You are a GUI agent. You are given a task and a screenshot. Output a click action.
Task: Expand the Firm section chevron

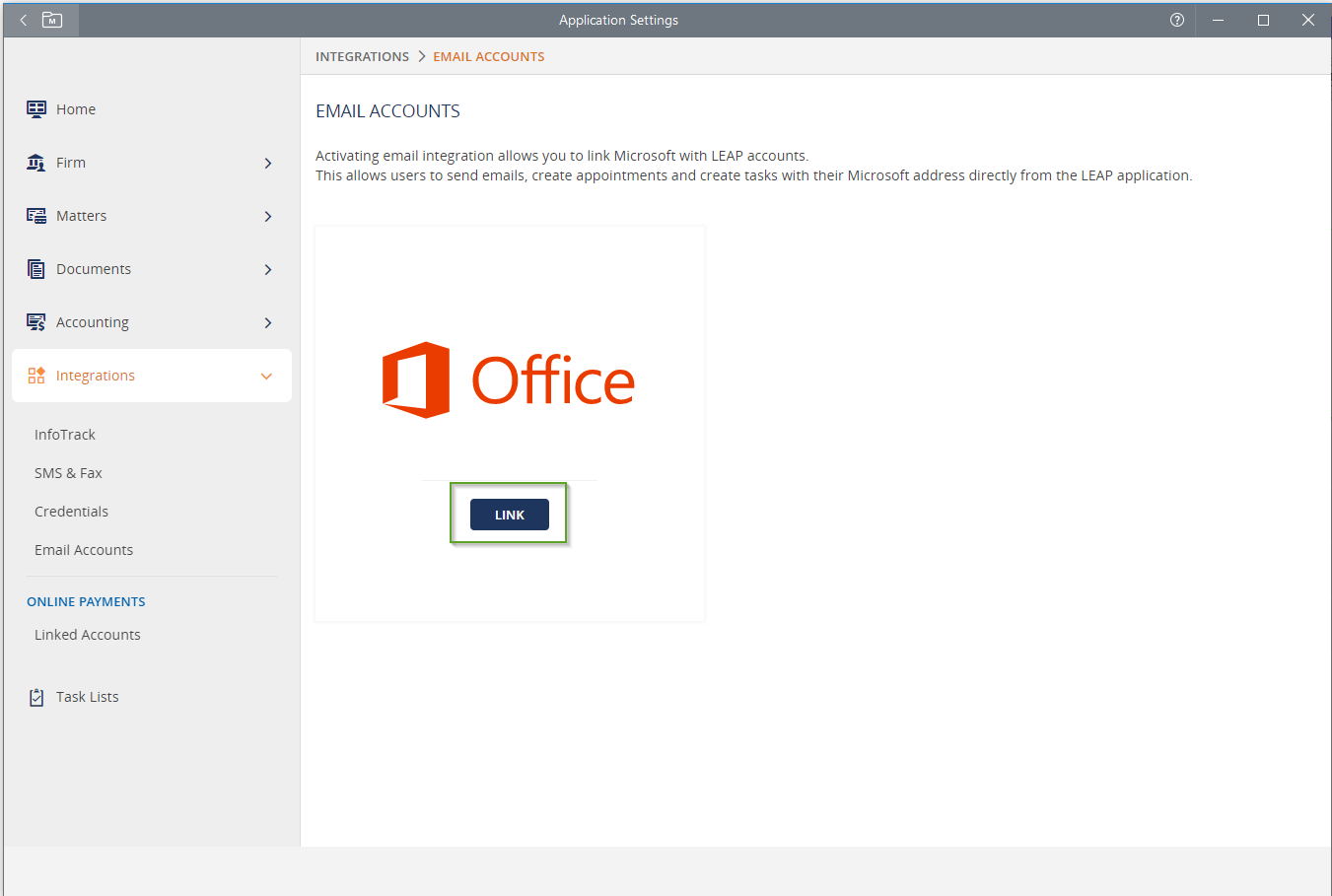pyautogui.click(x=268, y=164)
